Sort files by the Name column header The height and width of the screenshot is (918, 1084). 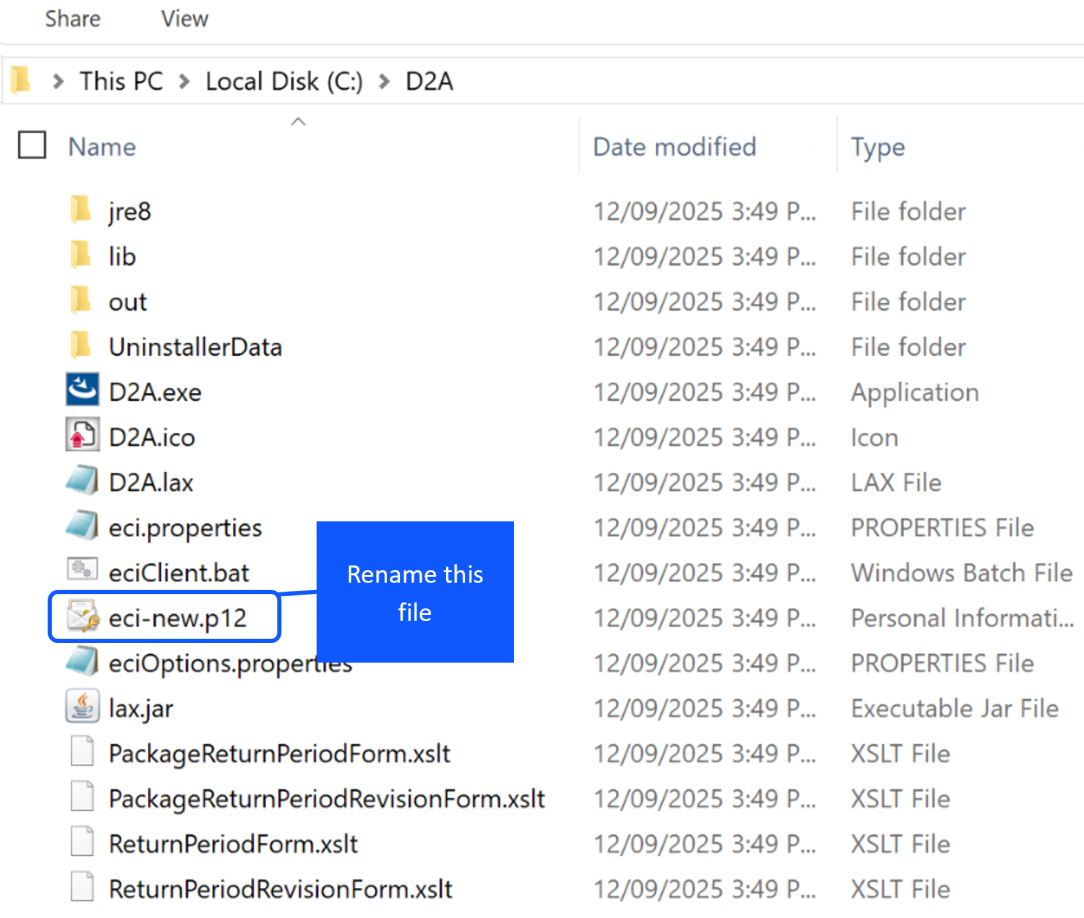pyautogui.click(x=102, y=147)
